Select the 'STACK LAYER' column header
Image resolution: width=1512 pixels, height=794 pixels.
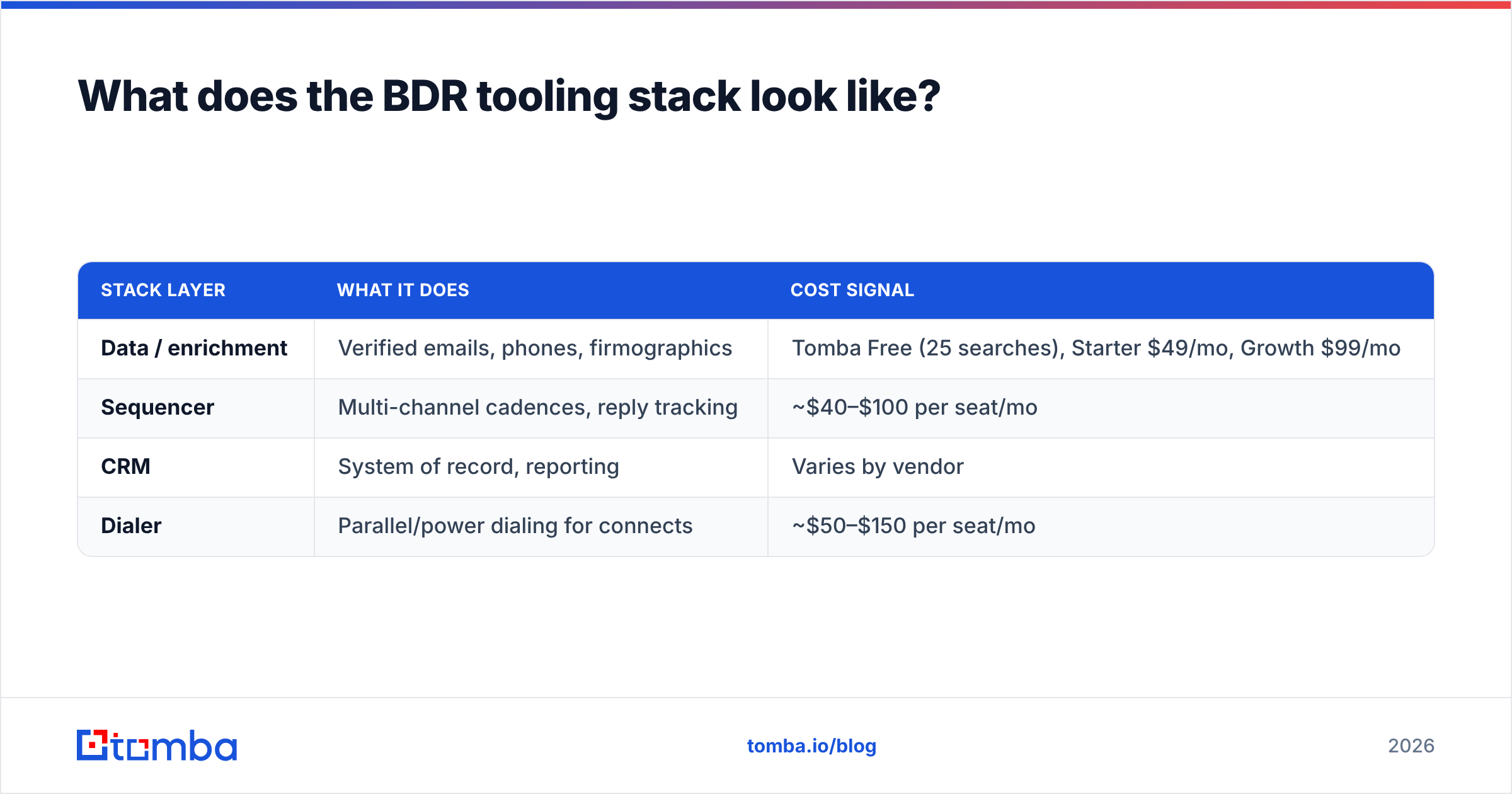(x=163, y=290)
